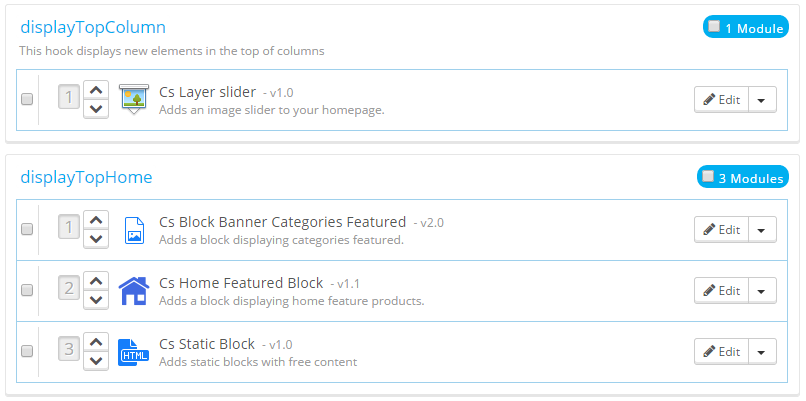
Task: Expand actions dropdown for Cs Block Banner Categories
Action: (x=762, y=230)
